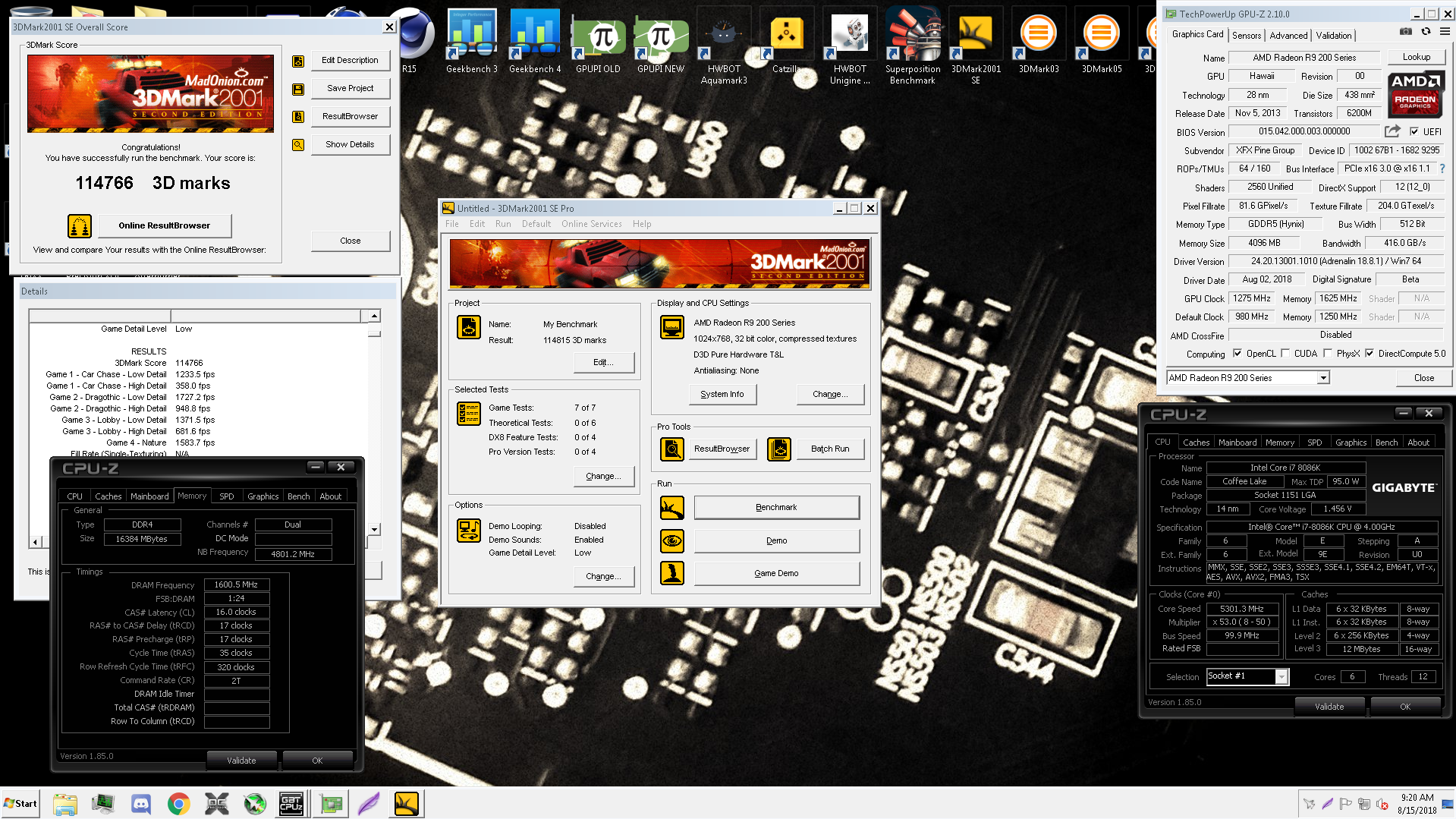Open 3DMark03 desktop shortcut
The height and width of the screenshot is (819, 1456).
(1039, 42)
